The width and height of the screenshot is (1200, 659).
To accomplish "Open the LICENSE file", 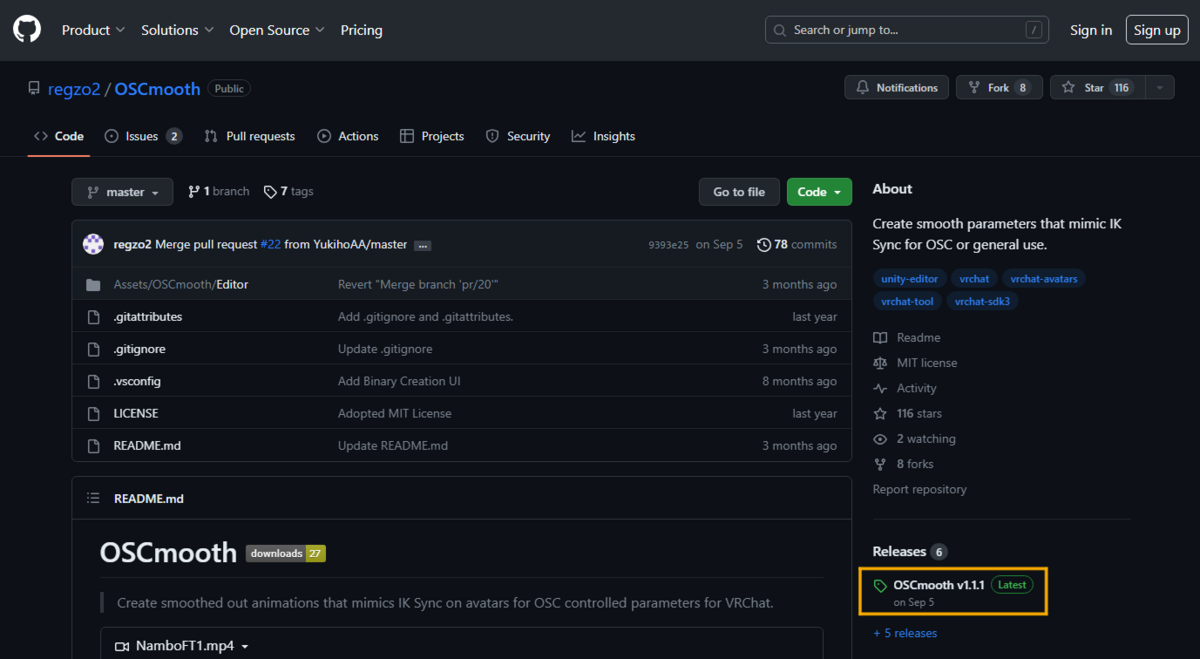I will 136,413.
